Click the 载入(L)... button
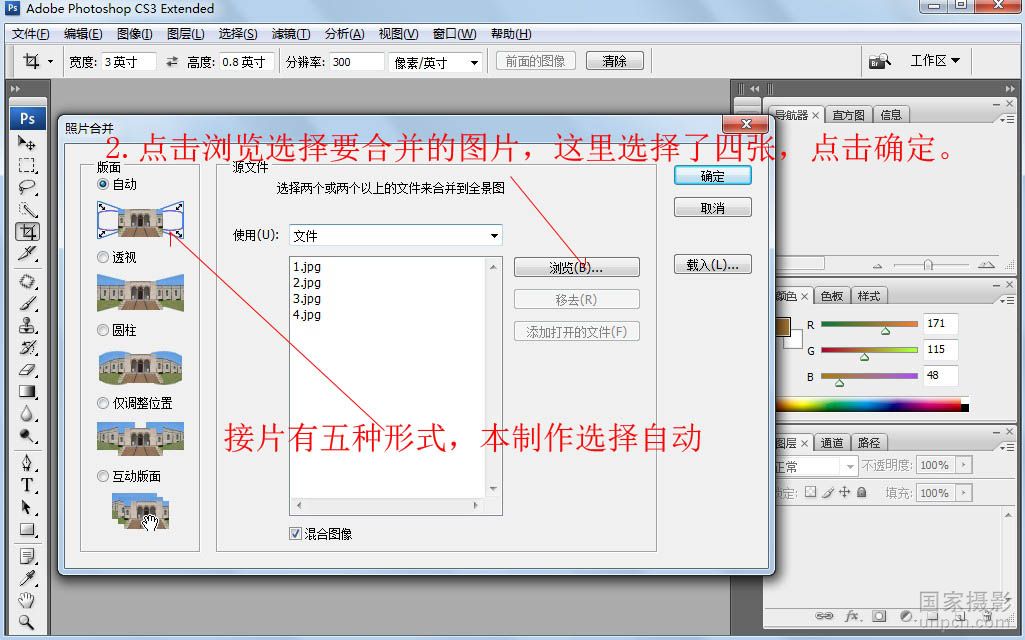This screenshot has height=640, width=1025. coord(713,265)
